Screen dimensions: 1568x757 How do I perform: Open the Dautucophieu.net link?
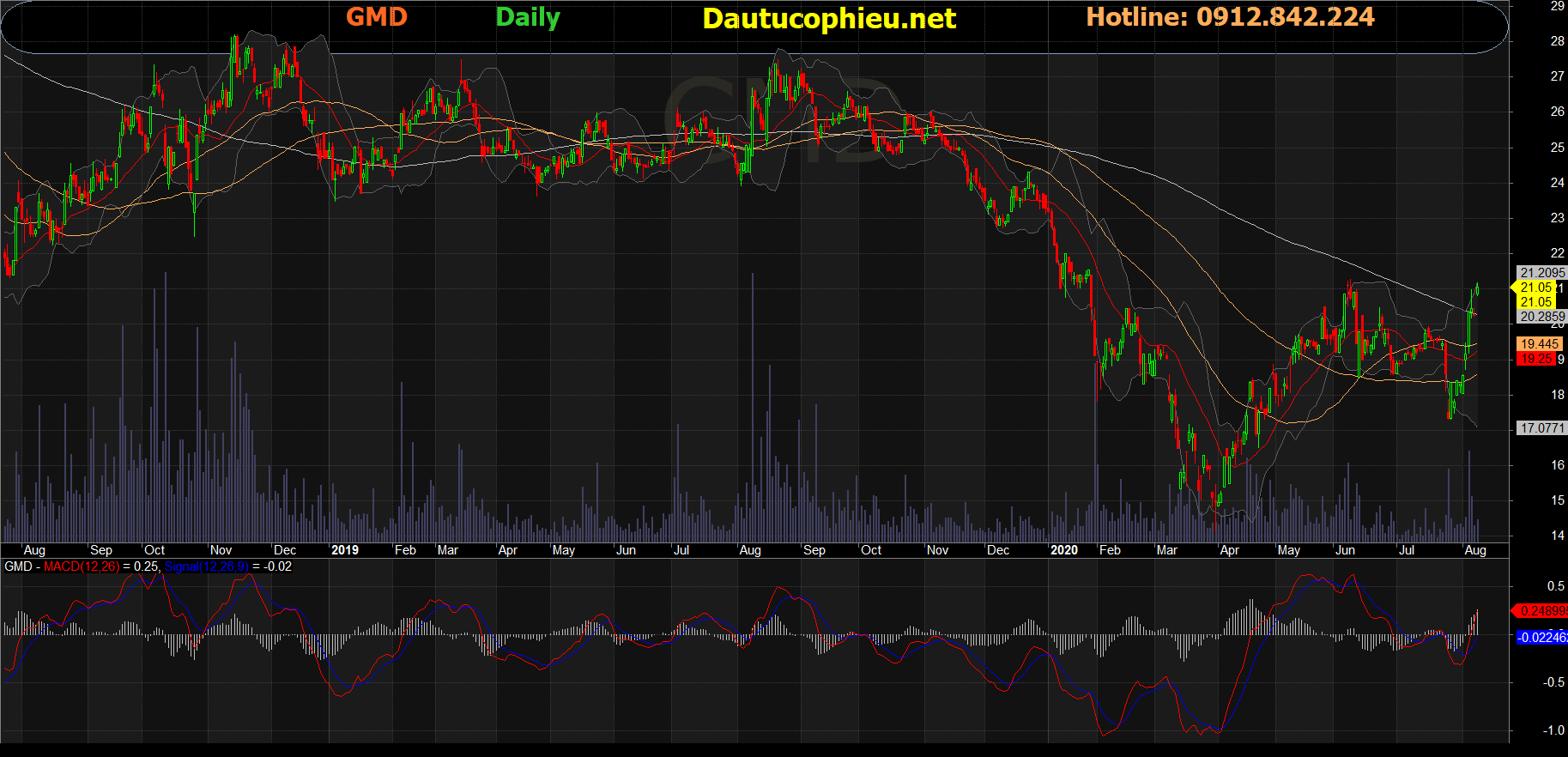828,19
